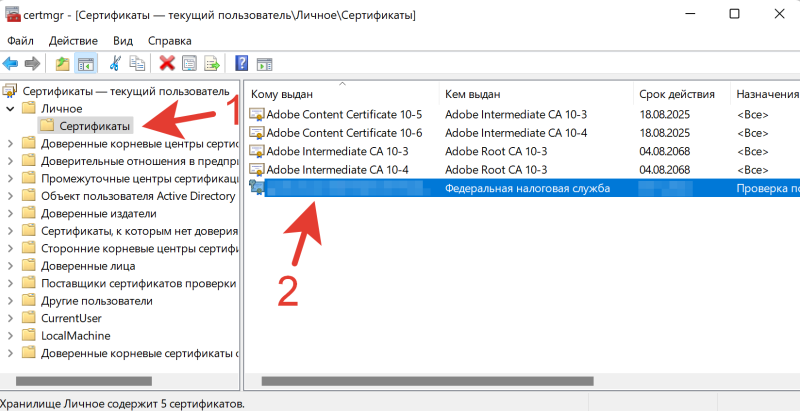Screen dimensions: 800x411
Task: Delete certificate with red X icon
Action: click(x=167, y=64)
